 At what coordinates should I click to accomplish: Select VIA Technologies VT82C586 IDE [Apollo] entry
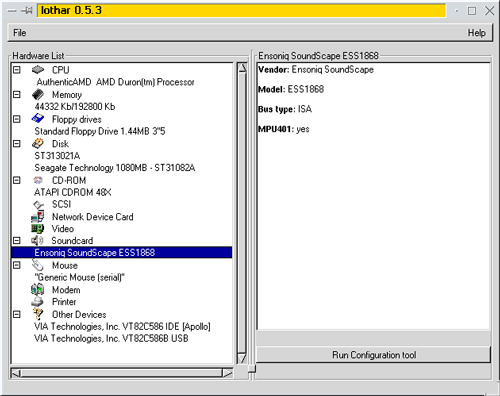coord(122,326)
